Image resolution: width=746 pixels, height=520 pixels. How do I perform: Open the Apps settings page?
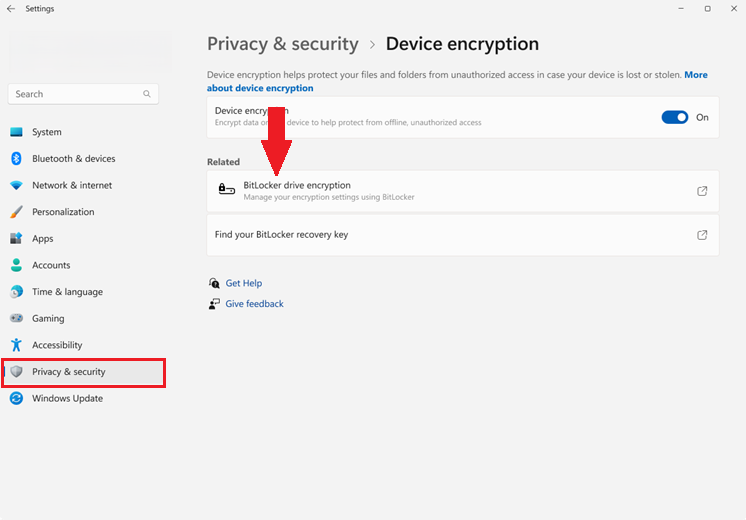(x=43, y=239)
